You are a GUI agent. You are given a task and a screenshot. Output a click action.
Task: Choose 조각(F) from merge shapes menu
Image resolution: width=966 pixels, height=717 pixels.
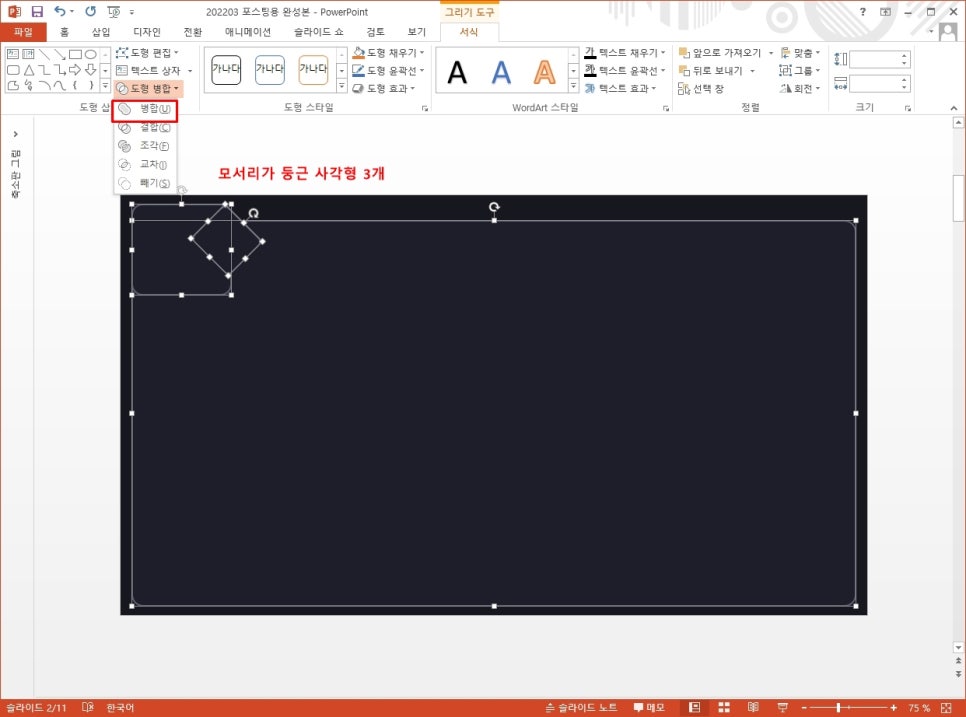[x=145, y=146]
